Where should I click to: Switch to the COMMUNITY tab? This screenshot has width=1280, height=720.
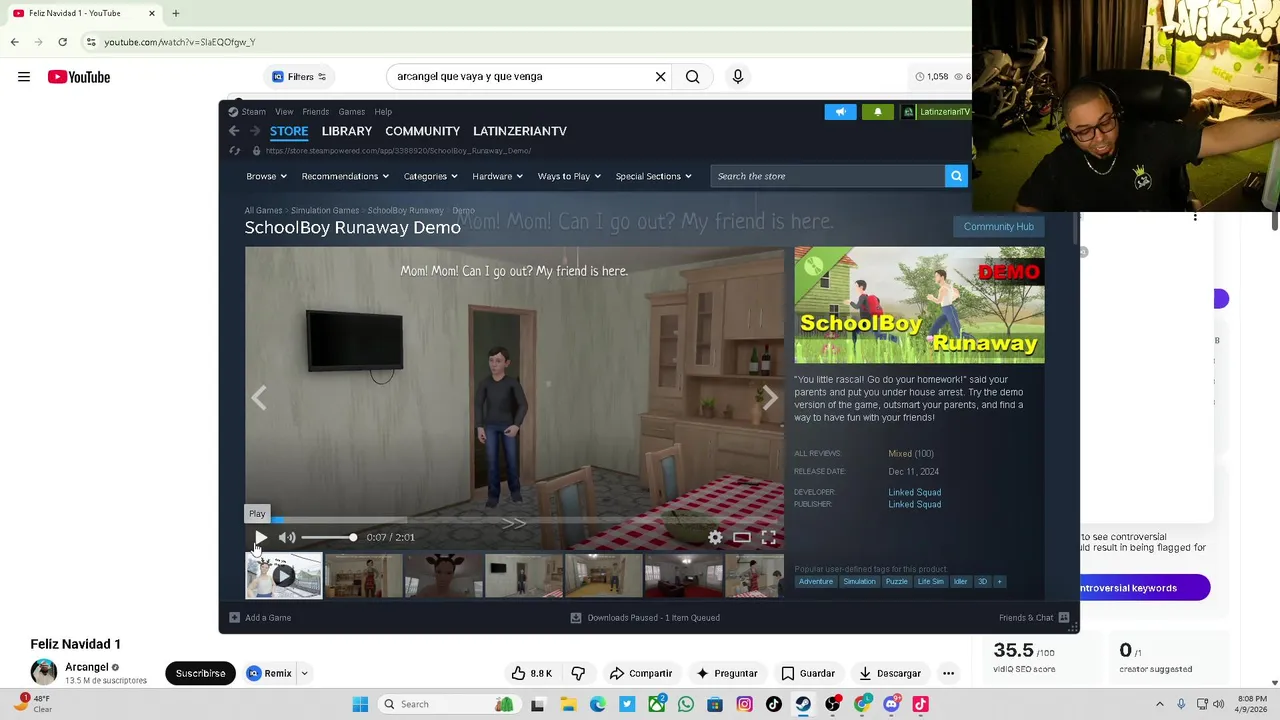[422, 131]
